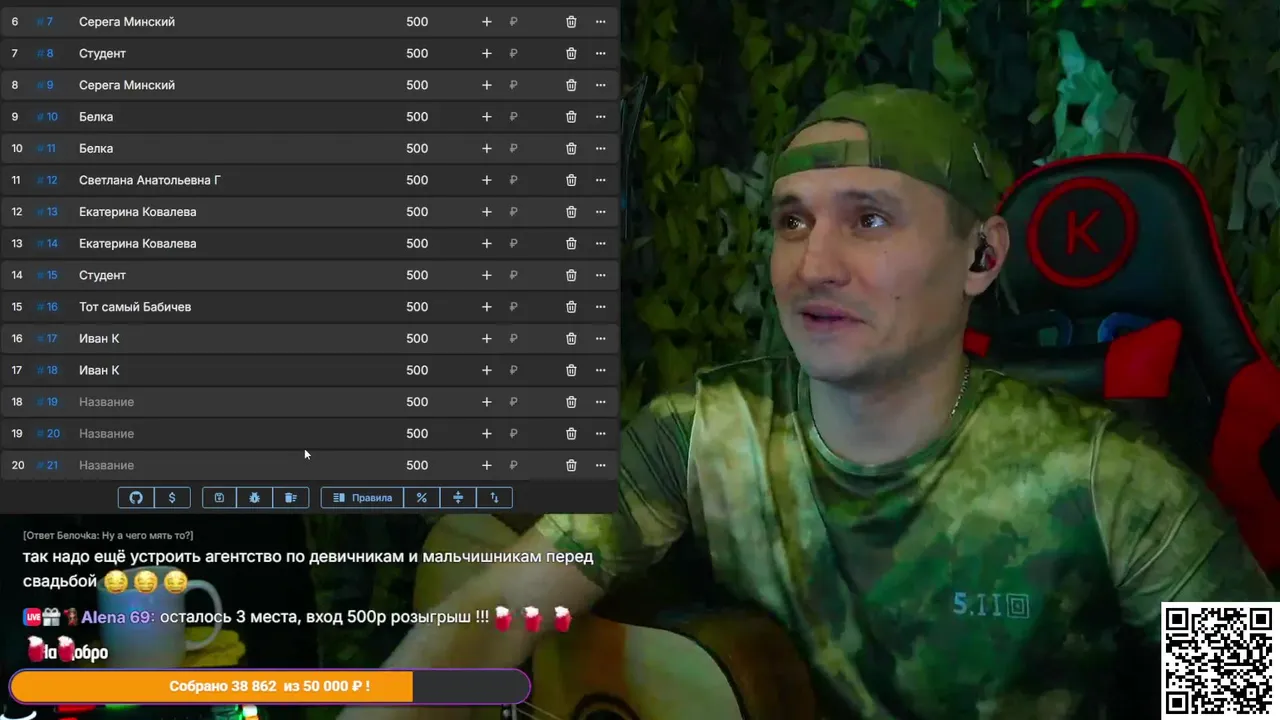The image size is (1280, 720).
Task: Click the 500 amount on the Тот самый Бабичев row
Action: pyautogui.click(x=417, y=307)
